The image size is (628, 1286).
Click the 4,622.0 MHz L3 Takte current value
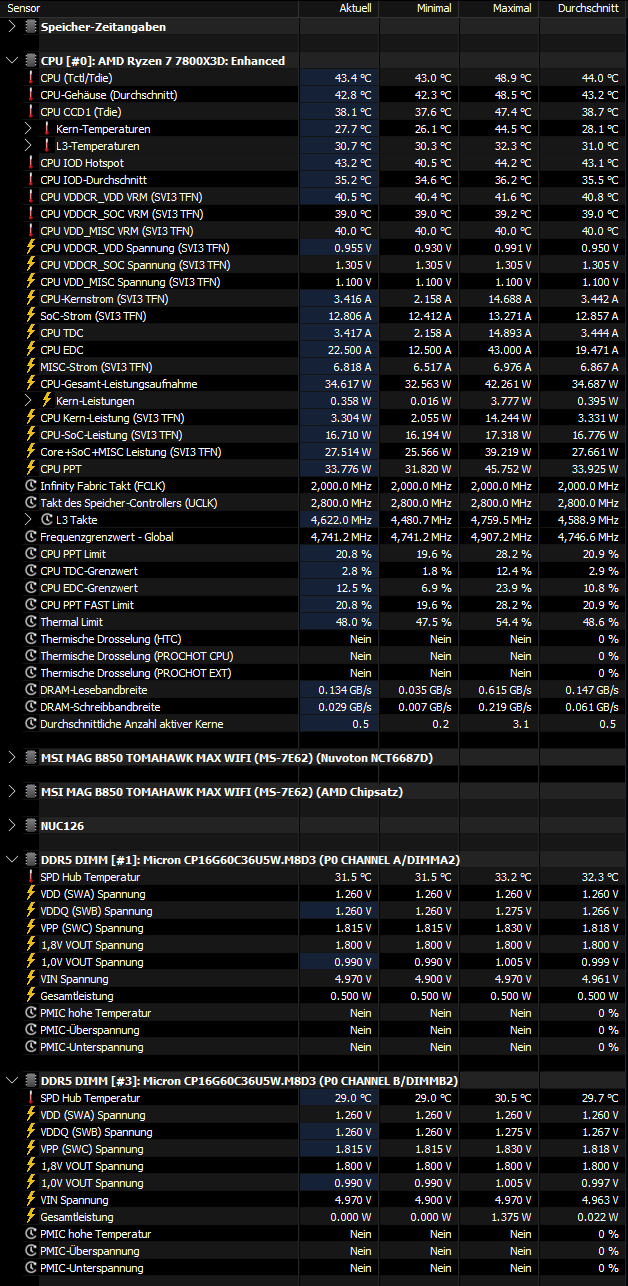tap(342, 520)
